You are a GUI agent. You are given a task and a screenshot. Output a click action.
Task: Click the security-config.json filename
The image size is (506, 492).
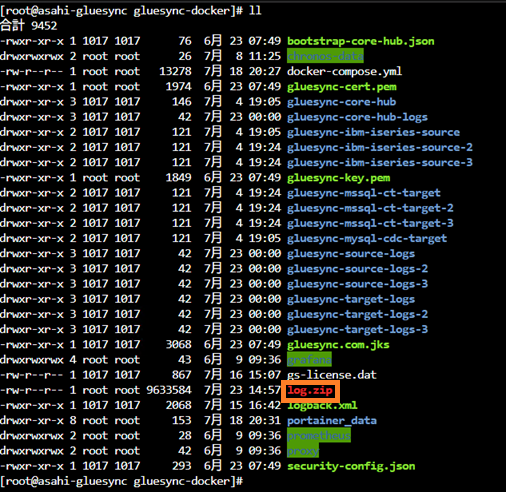tap(351, 466)
